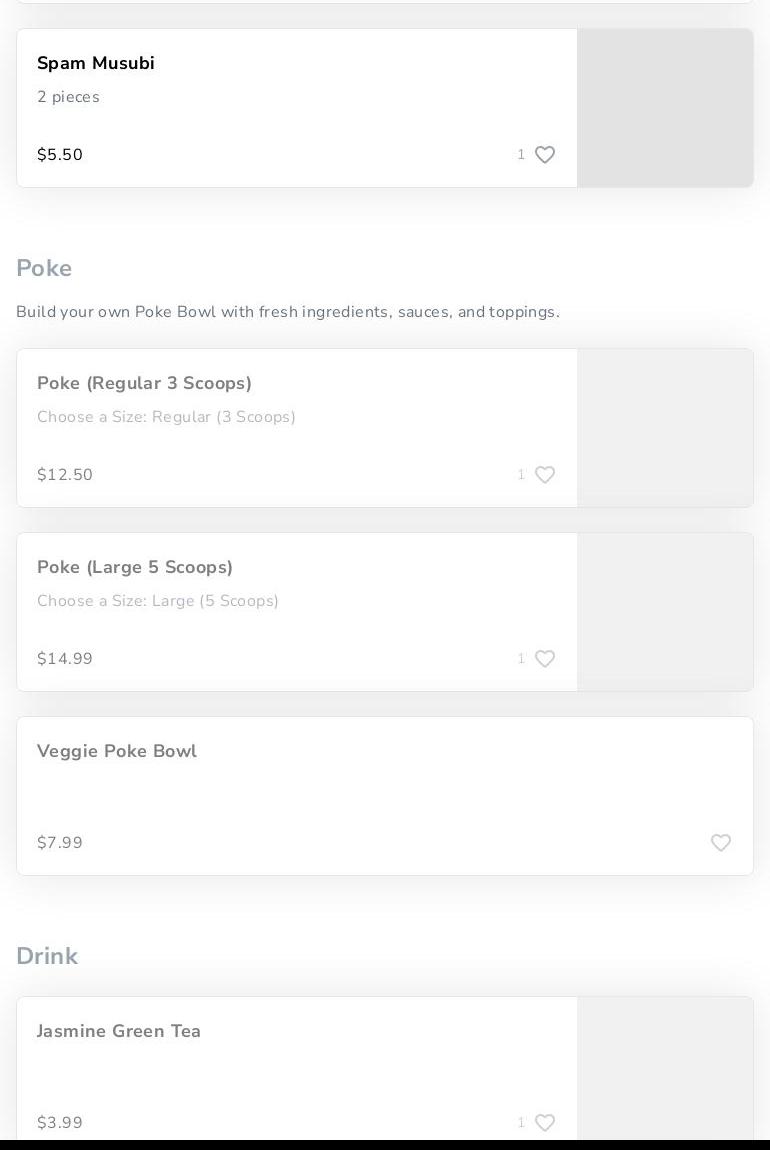This screenshot has width=770, height=1150.
Task: Like the Poke Large 5 Scoops
Action: (x=545, y=659)
